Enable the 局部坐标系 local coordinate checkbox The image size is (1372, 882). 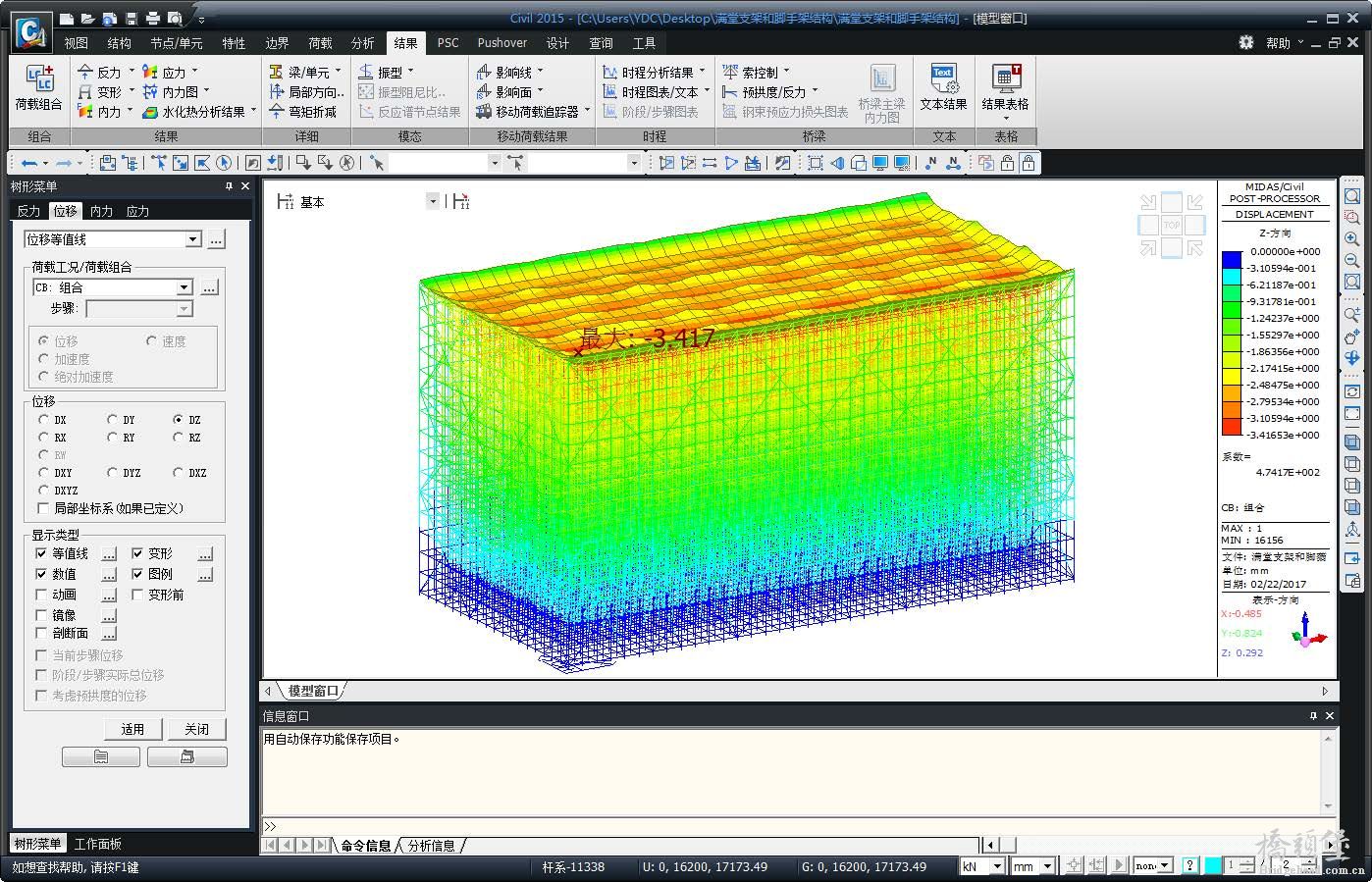[42, 508]
